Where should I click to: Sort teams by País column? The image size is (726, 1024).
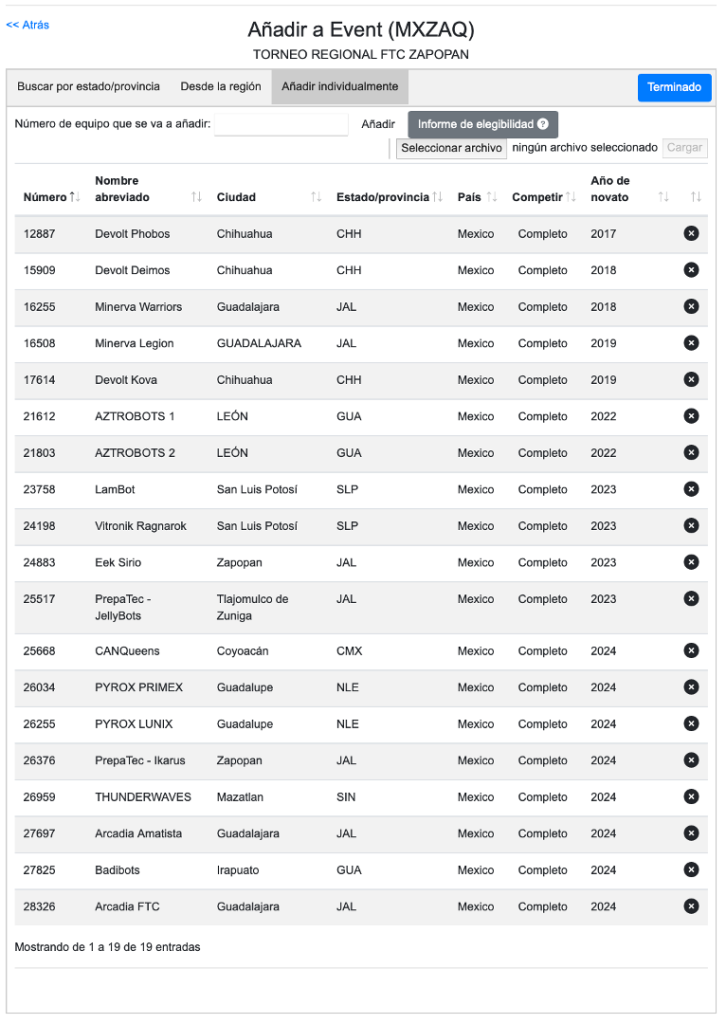point(490,197)
